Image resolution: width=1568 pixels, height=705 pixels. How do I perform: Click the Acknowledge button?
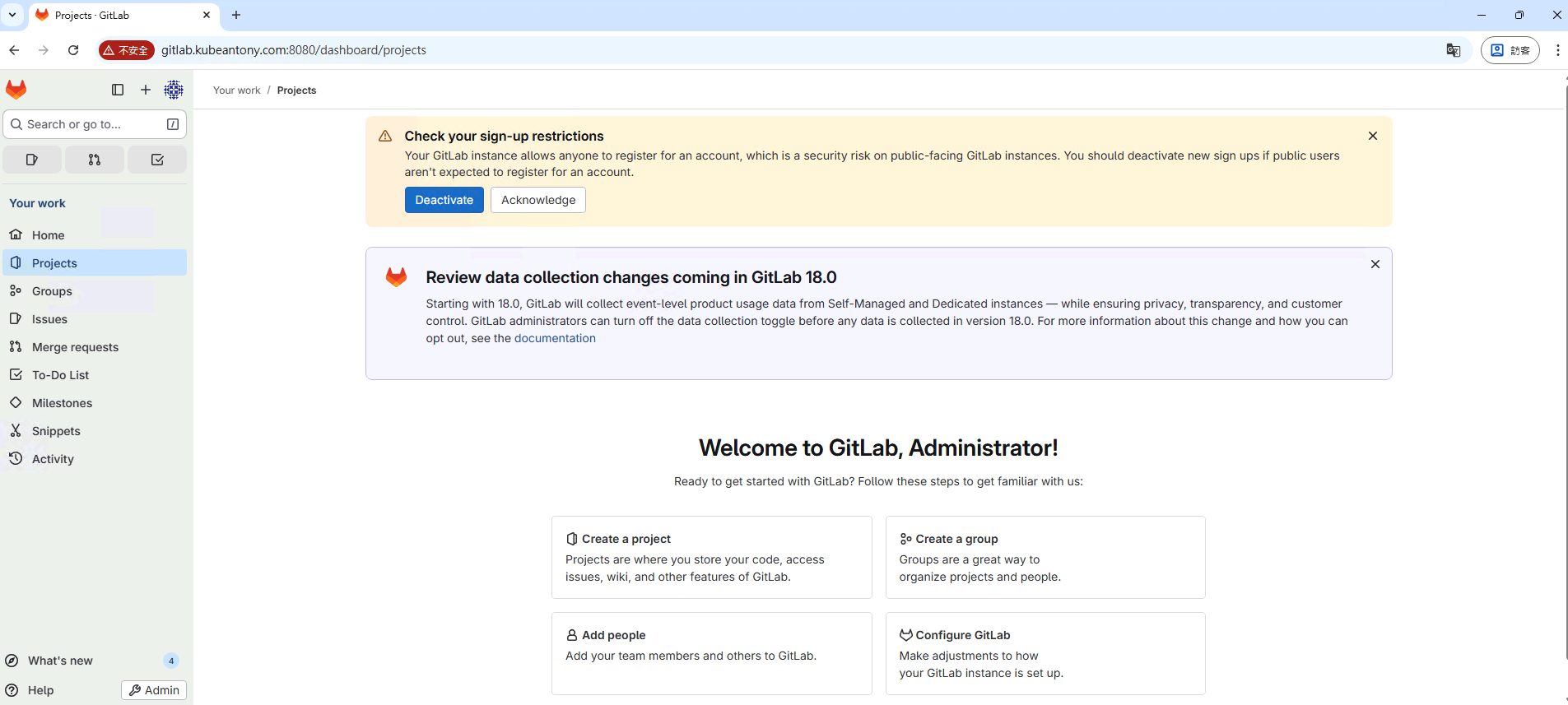point(538,200)
